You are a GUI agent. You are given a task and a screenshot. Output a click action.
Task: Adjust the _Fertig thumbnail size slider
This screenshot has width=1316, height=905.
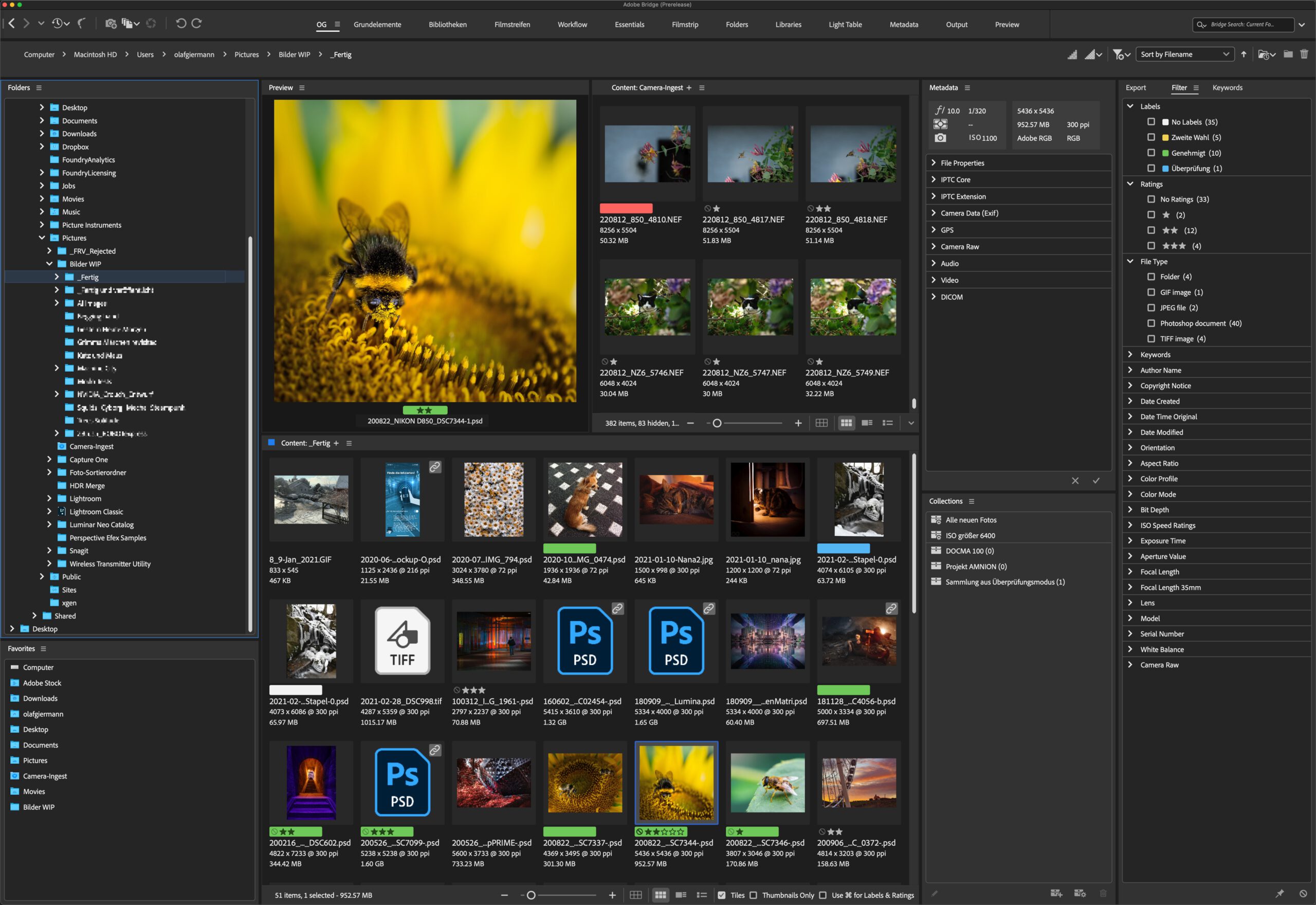coord(531,895)
